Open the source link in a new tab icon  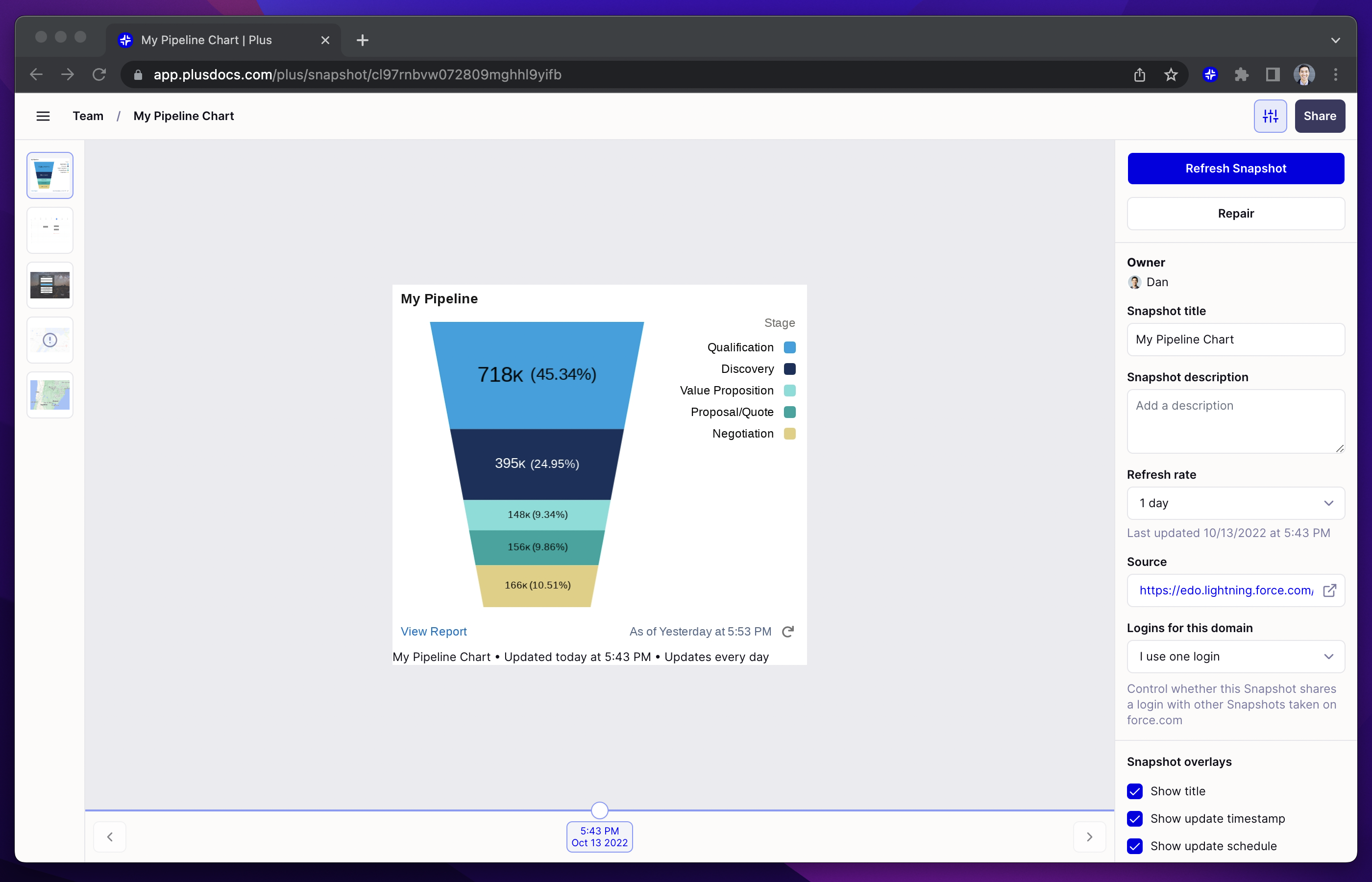click(1330, 590)
